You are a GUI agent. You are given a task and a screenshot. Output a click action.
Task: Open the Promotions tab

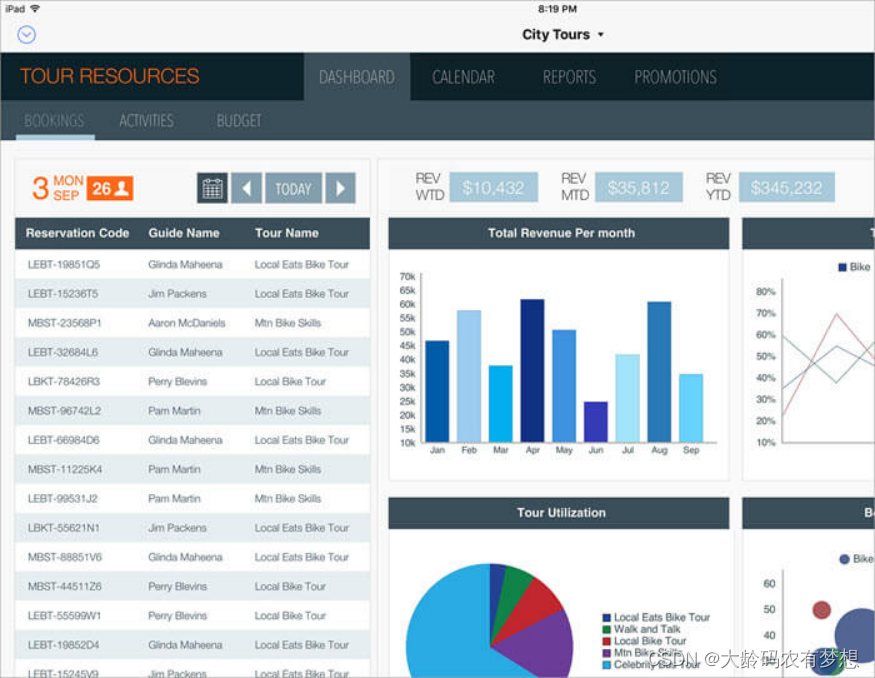[x=675, y=77]
